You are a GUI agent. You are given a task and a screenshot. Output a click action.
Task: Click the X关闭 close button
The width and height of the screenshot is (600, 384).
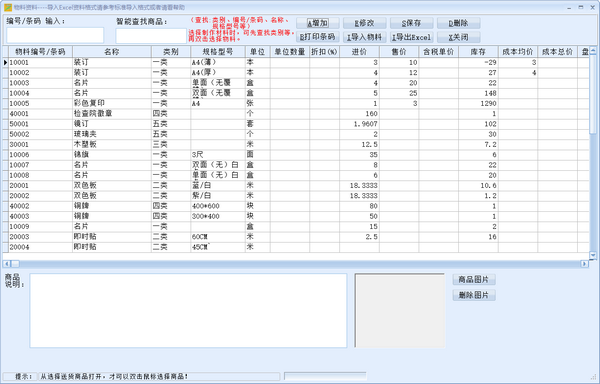(458, 37)
